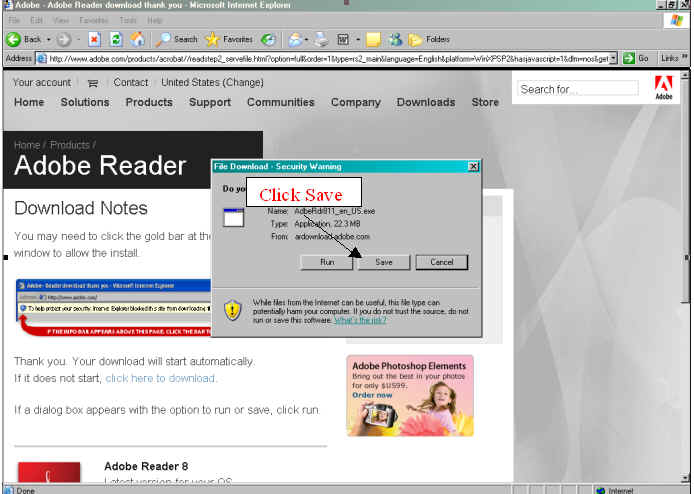Viewport: 694px width, 494px height.
Task: Click the Back arrow toolbar icon
Action: [14, 40]
